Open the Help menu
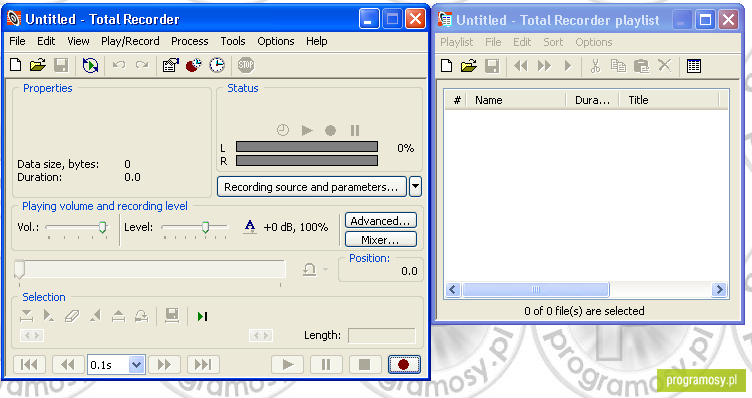The image size is (752, 398). point(317,41)
